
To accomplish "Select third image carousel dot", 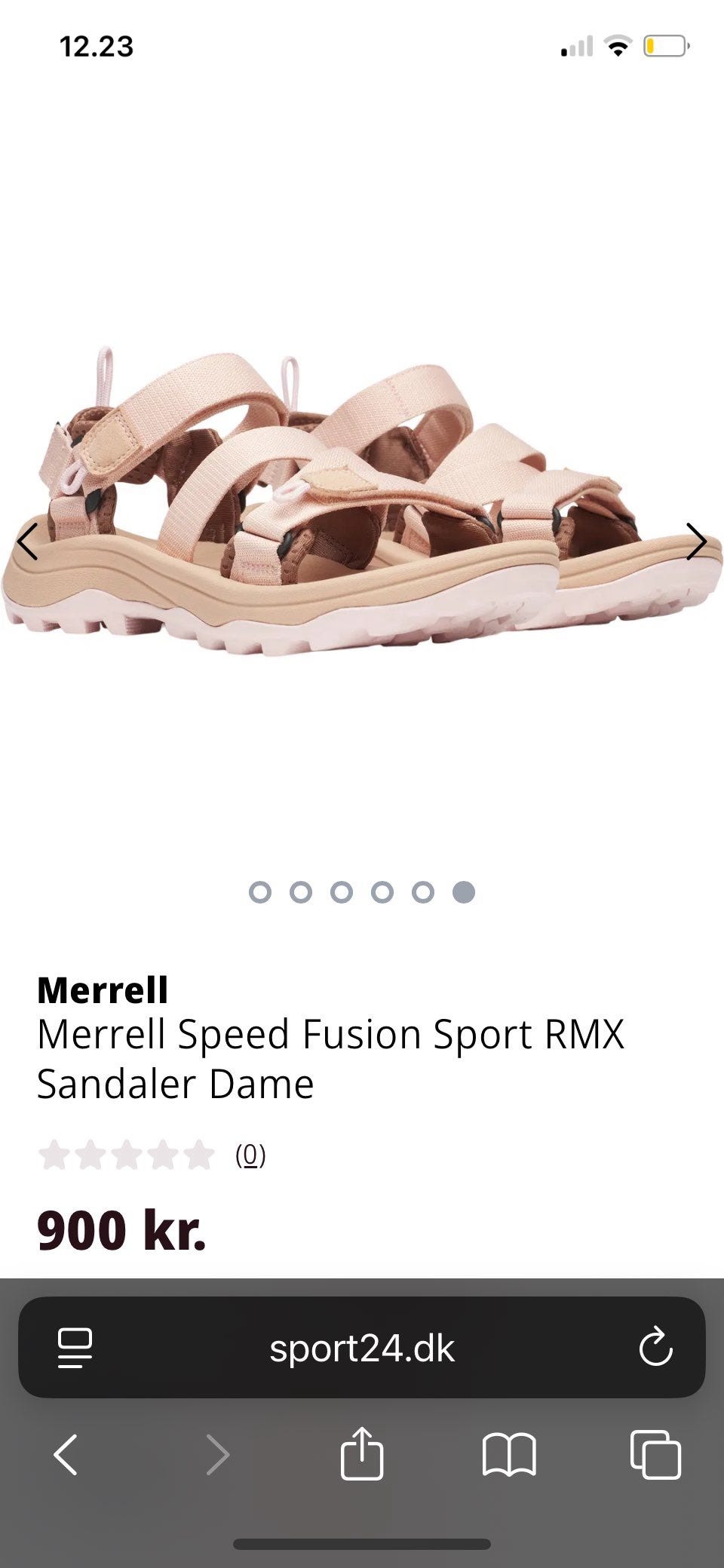I will point(342,892).
